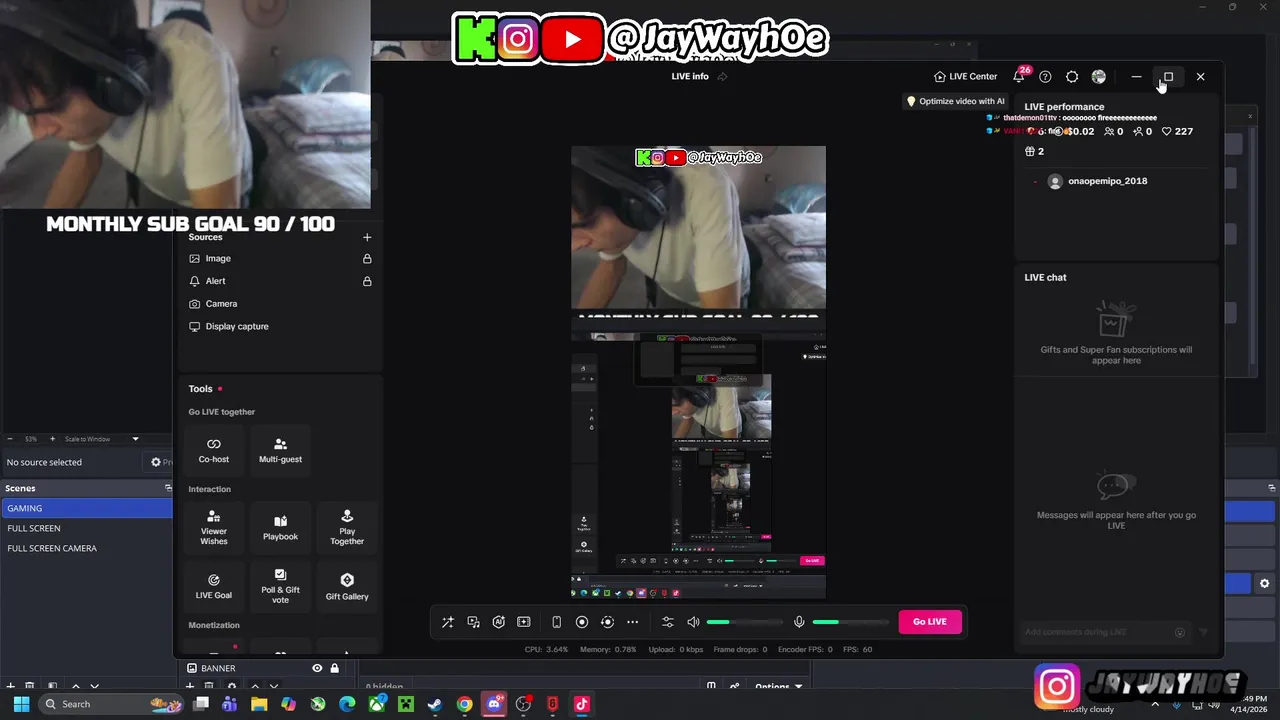This screenshot has width=1280, height=720.
Task: Open the audio mixer settings icon
Action: click(668, 622)
